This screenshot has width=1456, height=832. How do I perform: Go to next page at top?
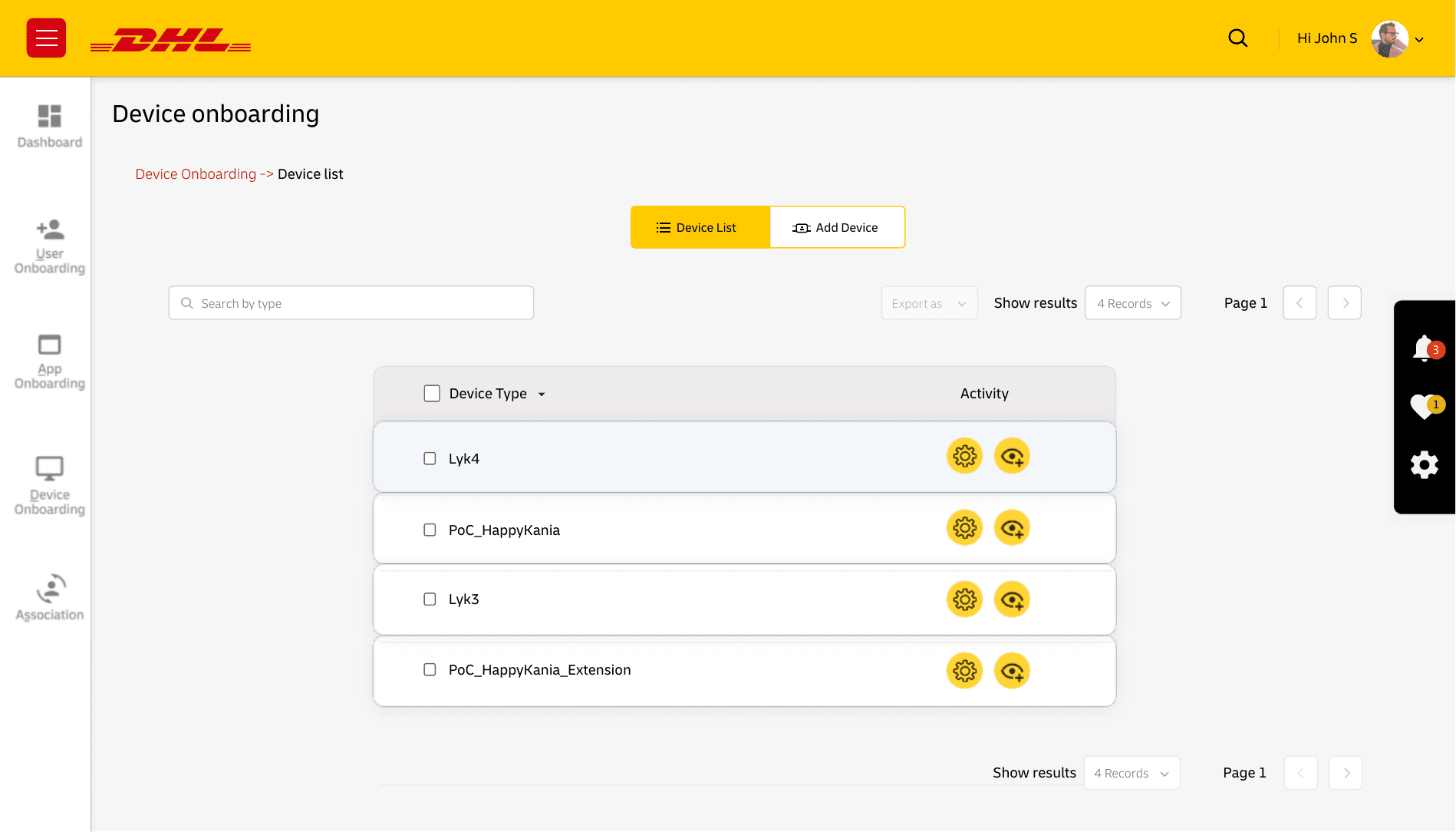[x=1345, y=303]
